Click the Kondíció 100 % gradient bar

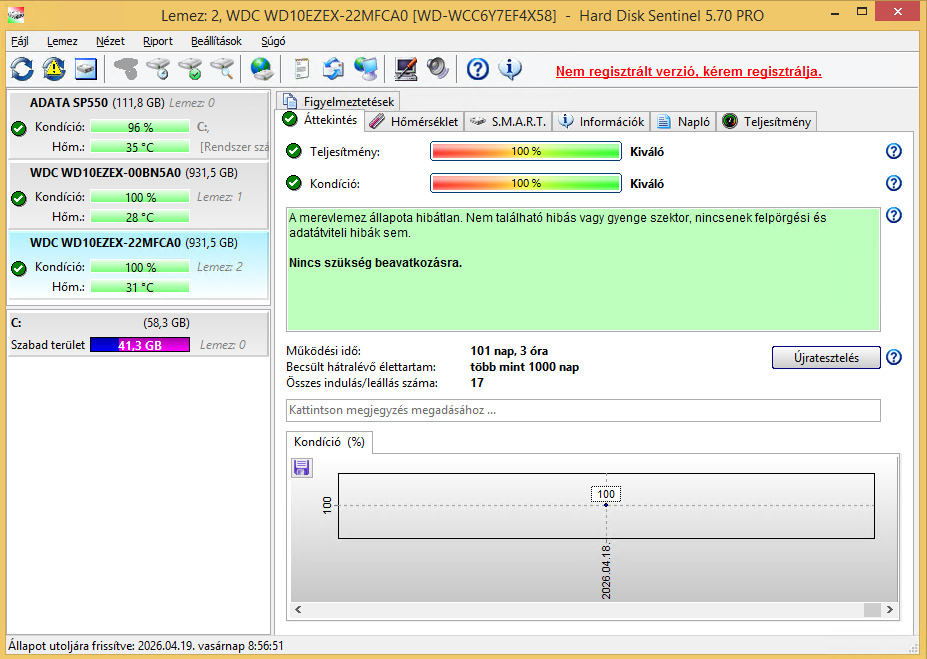point(526,183)
